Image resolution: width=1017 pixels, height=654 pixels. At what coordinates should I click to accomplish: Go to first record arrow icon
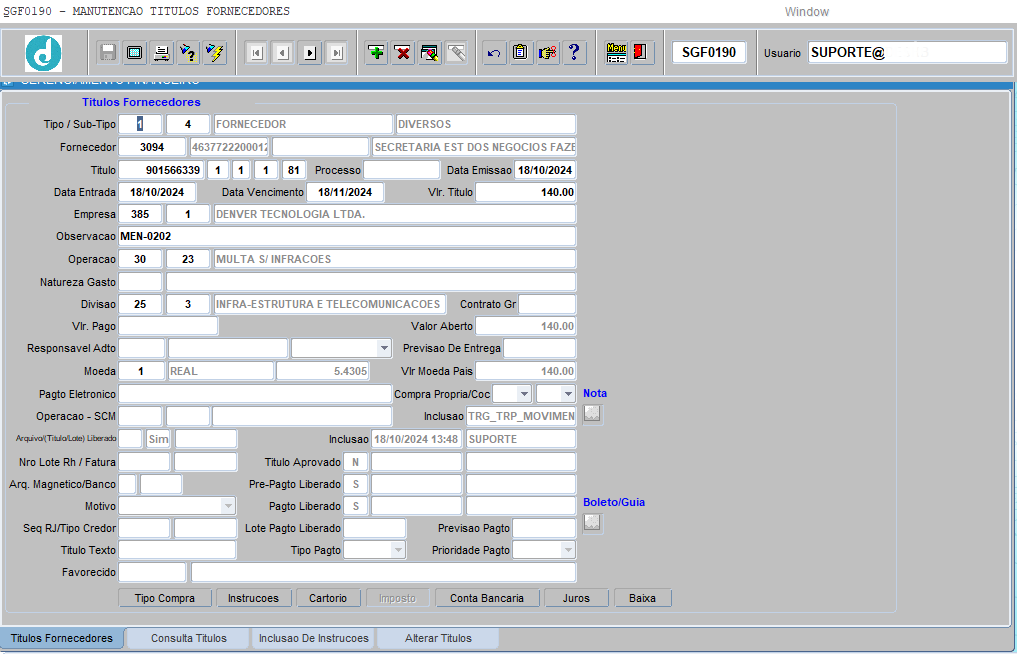pyautogui.click(x=257, y=53)
